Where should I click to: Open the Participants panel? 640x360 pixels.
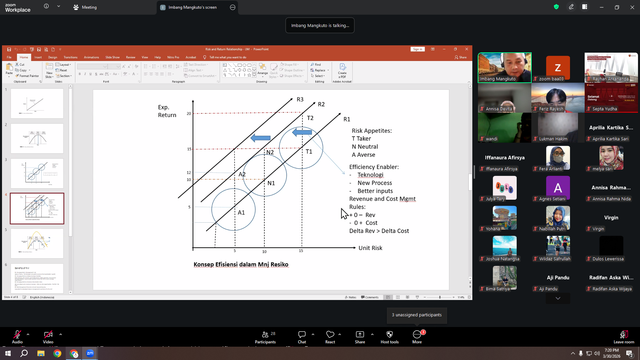(x=265, y=337)
